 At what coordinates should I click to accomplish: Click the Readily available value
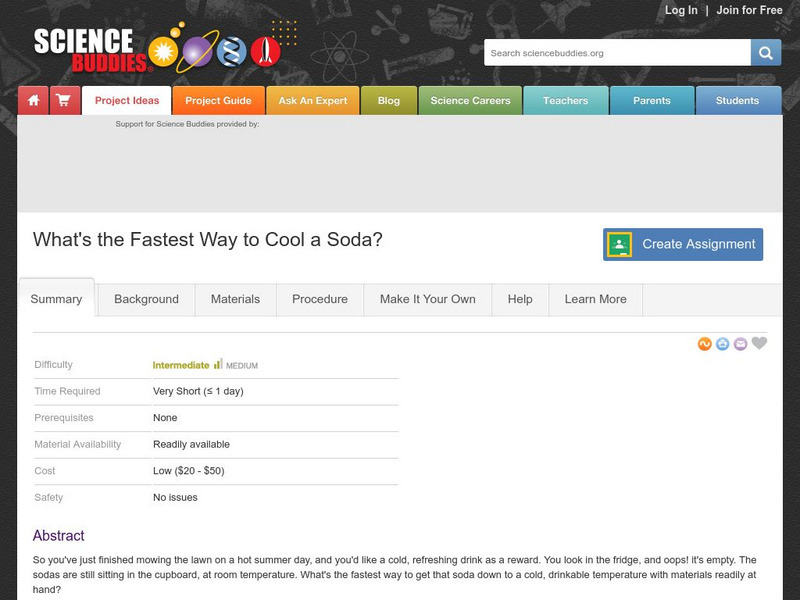coord(191,444)
